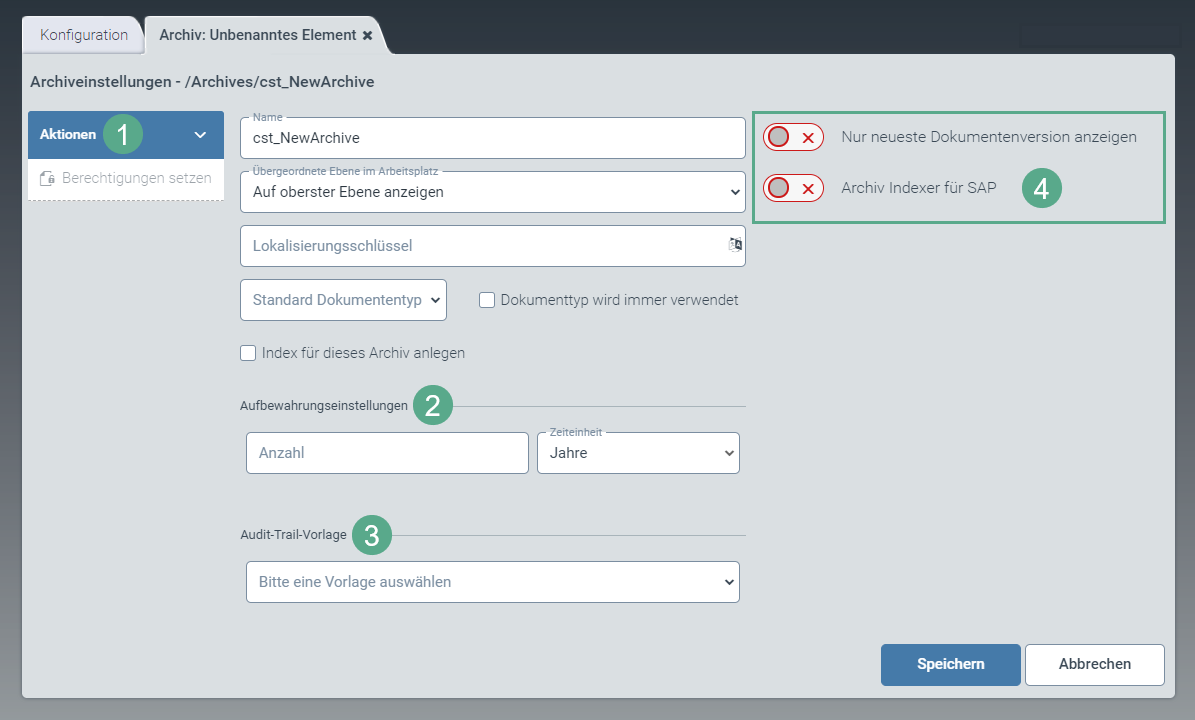This screenshot has width=1195, height=720.
Task: Click green numbered marker 4
Action: [1041, 188]
